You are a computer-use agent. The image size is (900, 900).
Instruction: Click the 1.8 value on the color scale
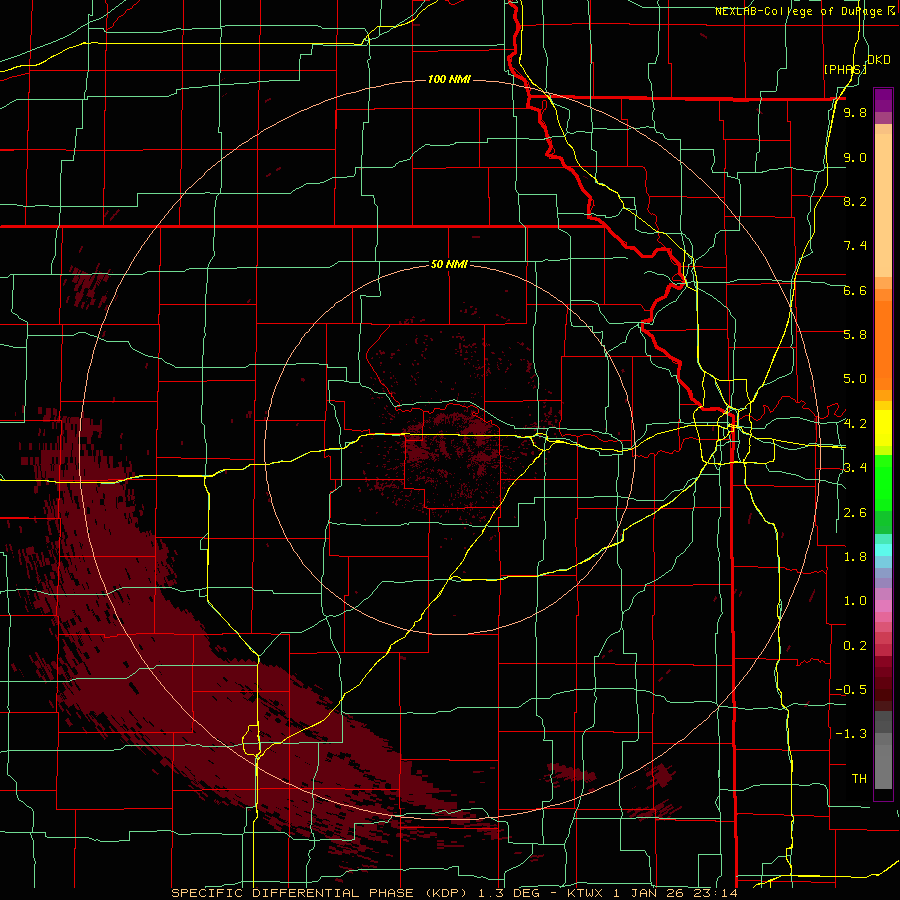click(855, 557)
